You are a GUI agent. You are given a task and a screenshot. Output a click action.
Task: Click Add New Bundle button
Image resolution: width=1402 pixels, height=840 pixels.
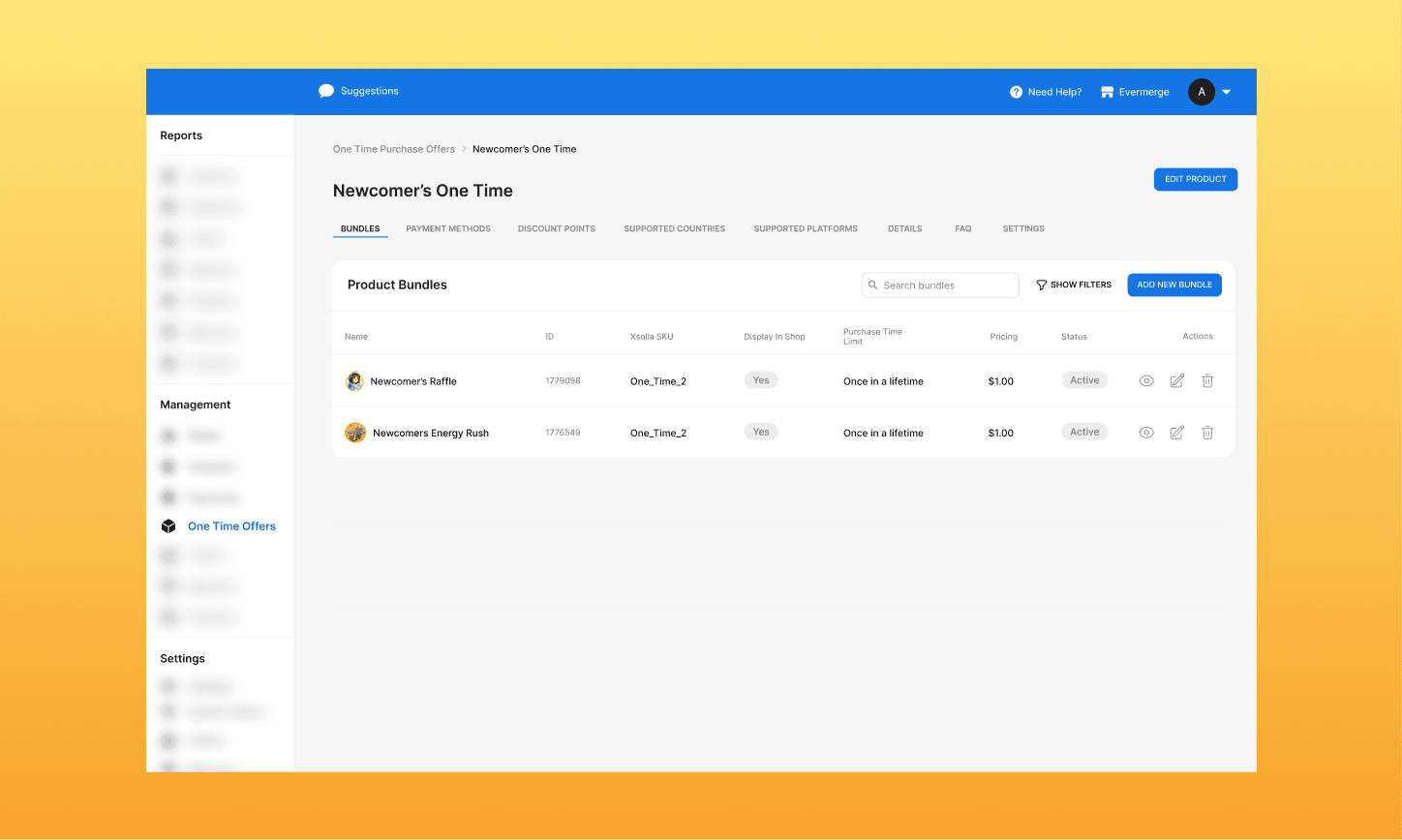point(1174,285)
